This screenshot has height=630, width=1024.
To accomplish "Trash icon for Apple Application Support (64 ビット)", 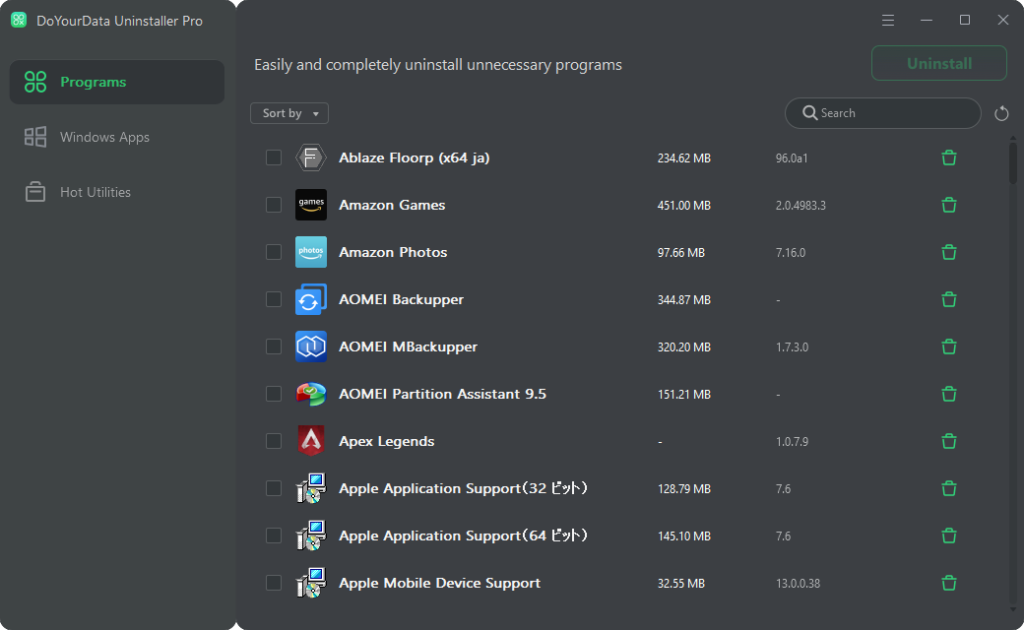I will coord(949,536).
